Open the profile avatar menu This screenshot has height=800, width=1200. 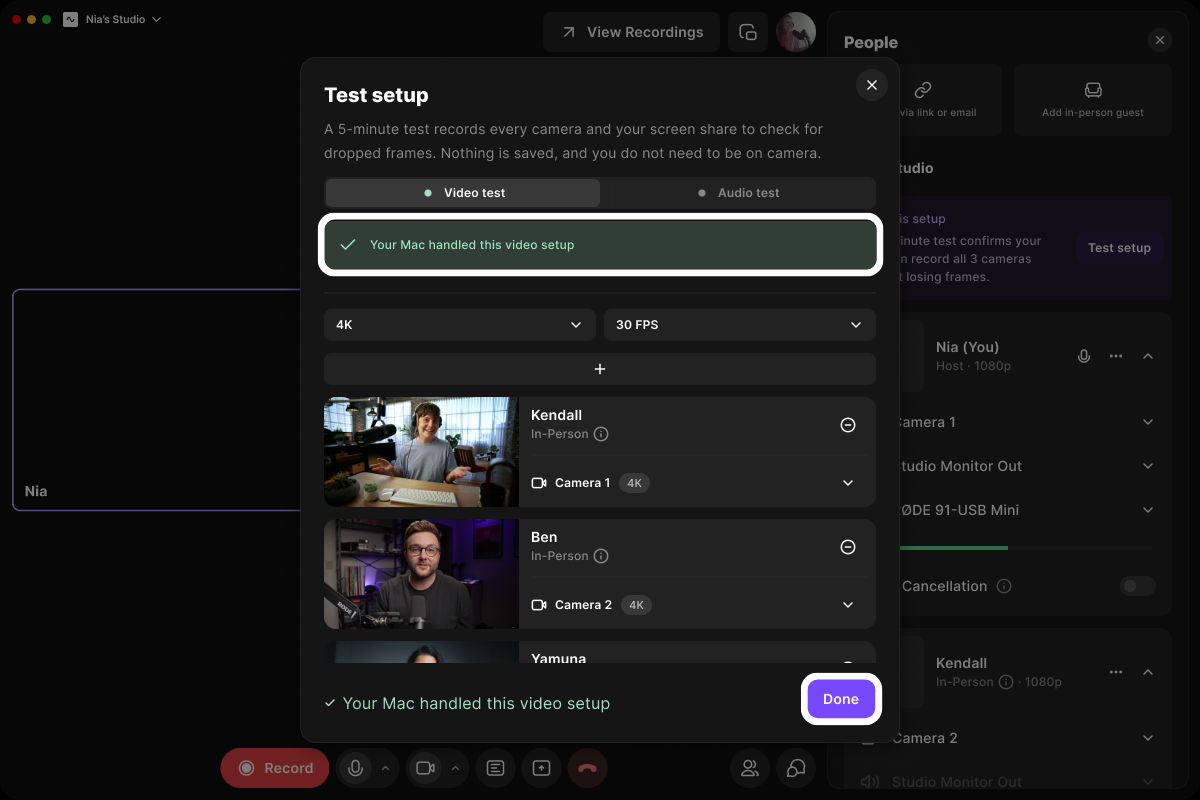[796, 32]
